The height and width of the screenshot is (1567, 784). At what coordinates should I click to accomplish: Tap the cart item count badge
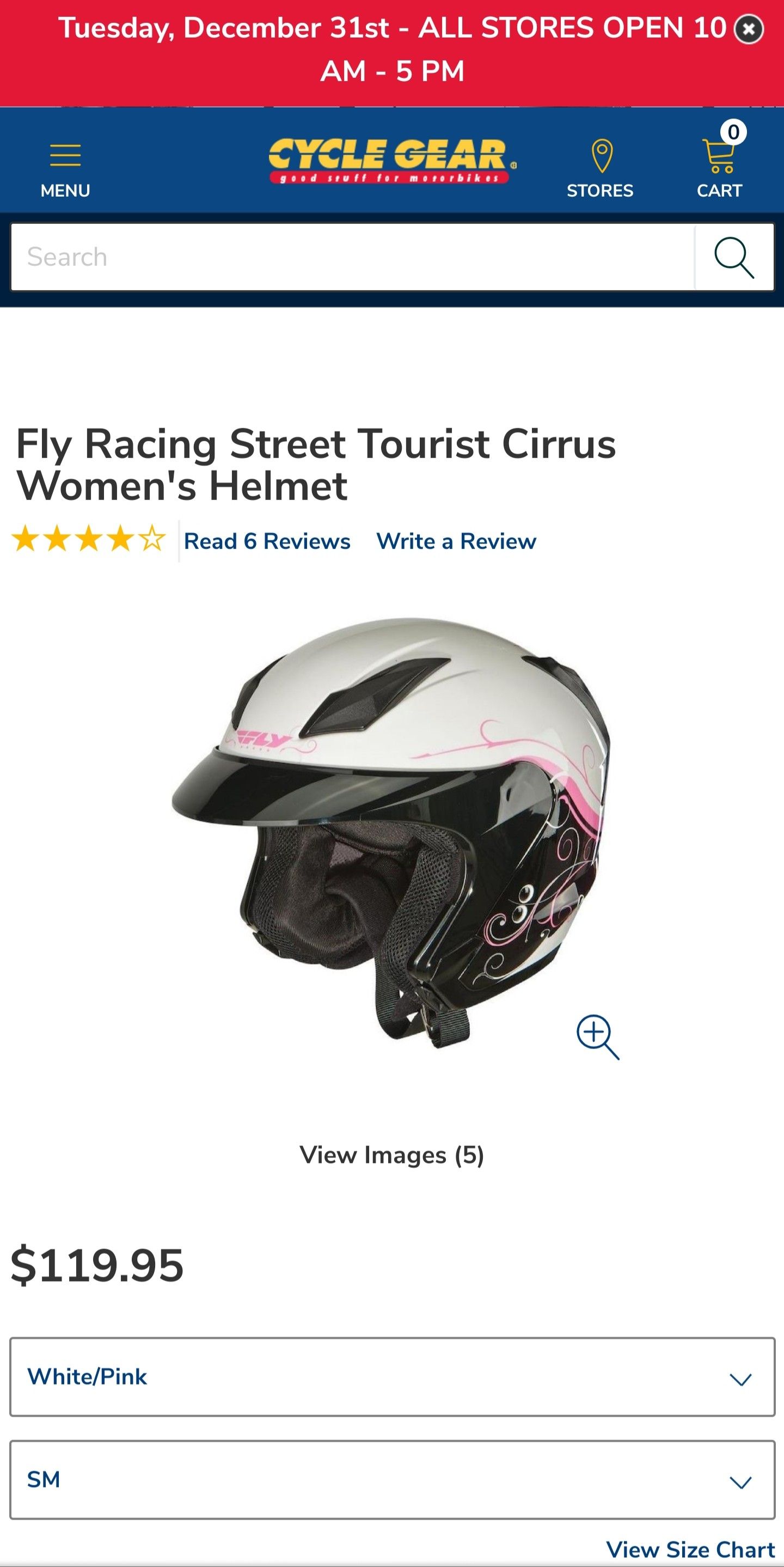click(x=733, y=132)
